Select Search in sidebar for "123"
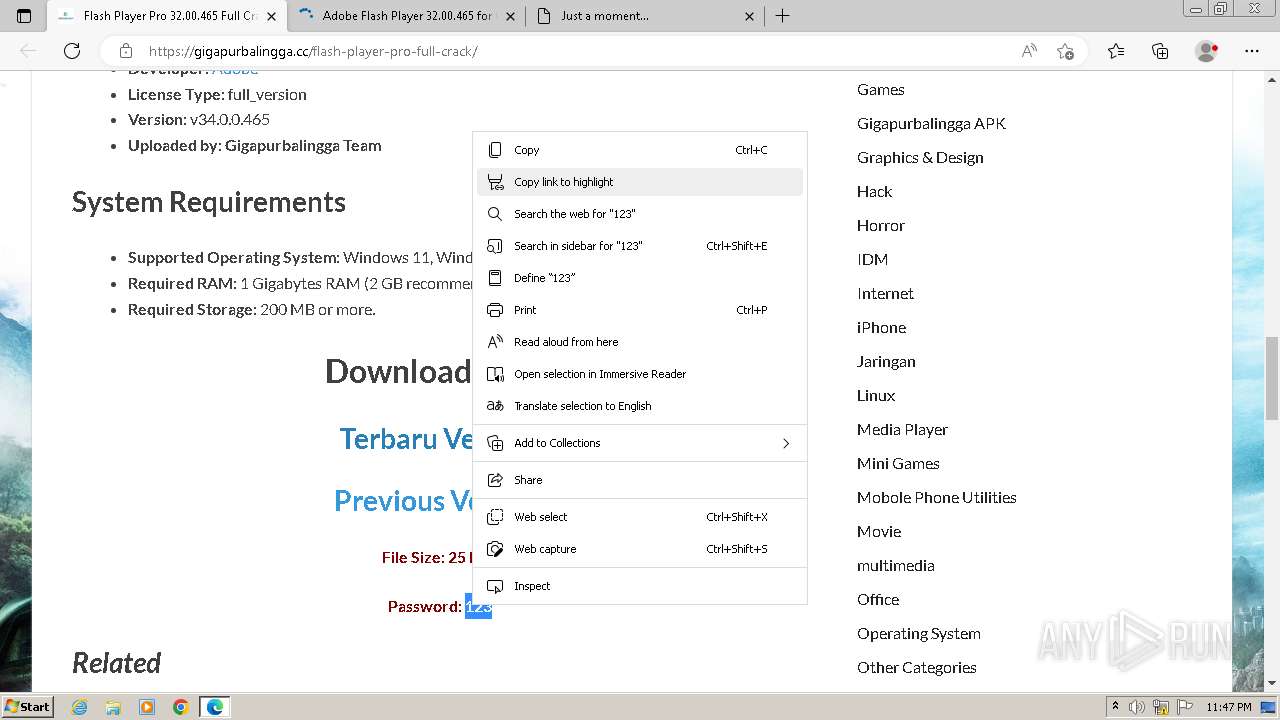 point(640,246)
